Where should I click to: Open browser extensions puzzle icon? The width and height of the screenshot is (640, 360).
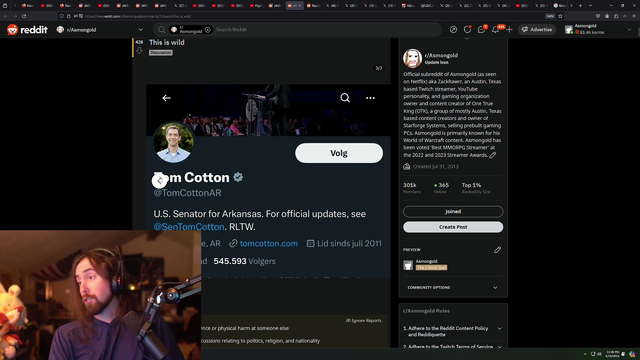tap(616, 16)
